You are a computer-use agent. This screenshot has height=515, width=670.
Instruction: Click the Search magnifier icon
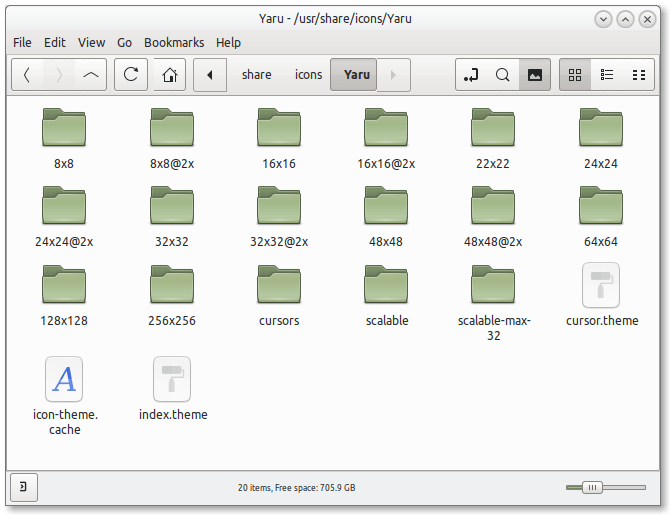[x=503, y=75]
